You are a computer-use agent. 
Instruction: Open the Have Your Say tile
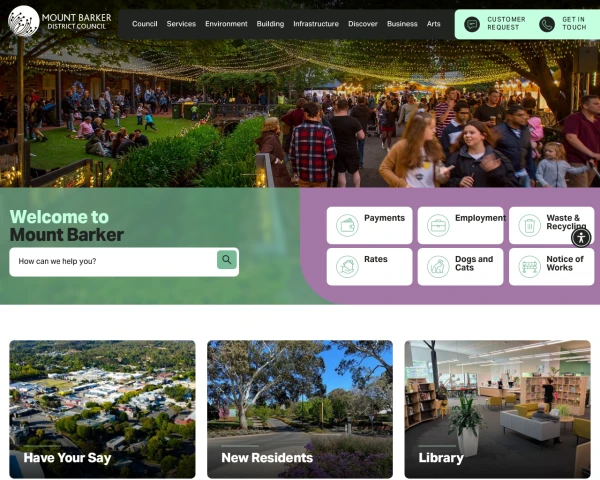pos(102,409)
